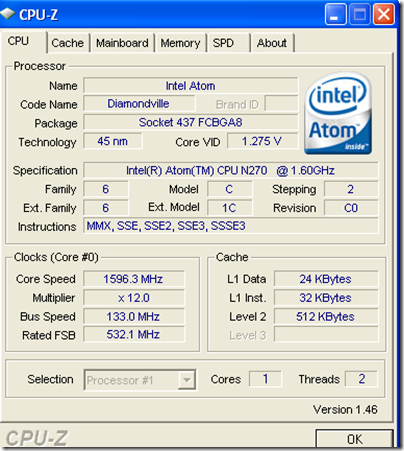Viewport: 404px width, 451px height.
Task: Click the Core Speed value field
Action: (133, 279)
